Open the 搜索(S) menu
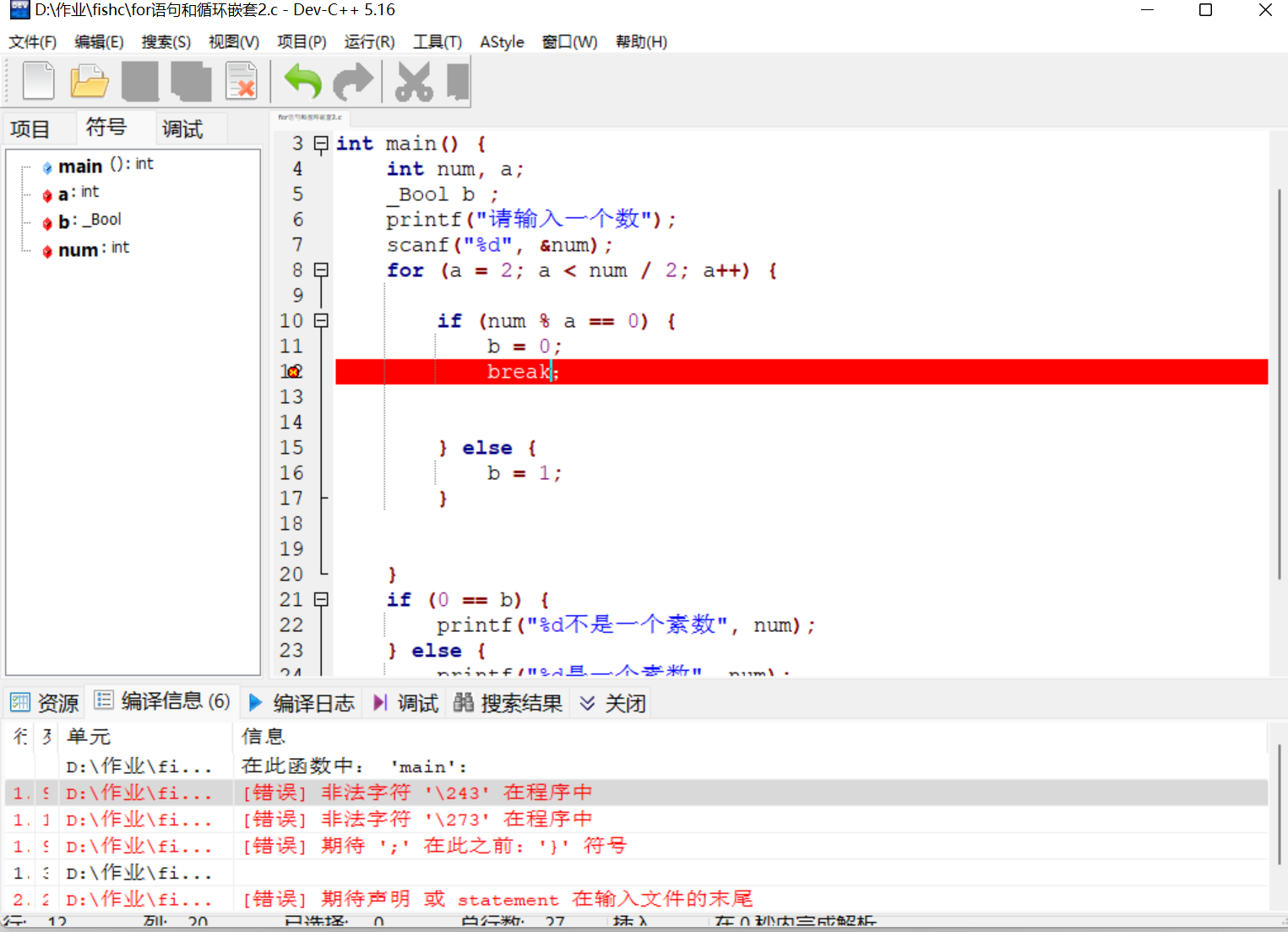 [x=166, y=41]
